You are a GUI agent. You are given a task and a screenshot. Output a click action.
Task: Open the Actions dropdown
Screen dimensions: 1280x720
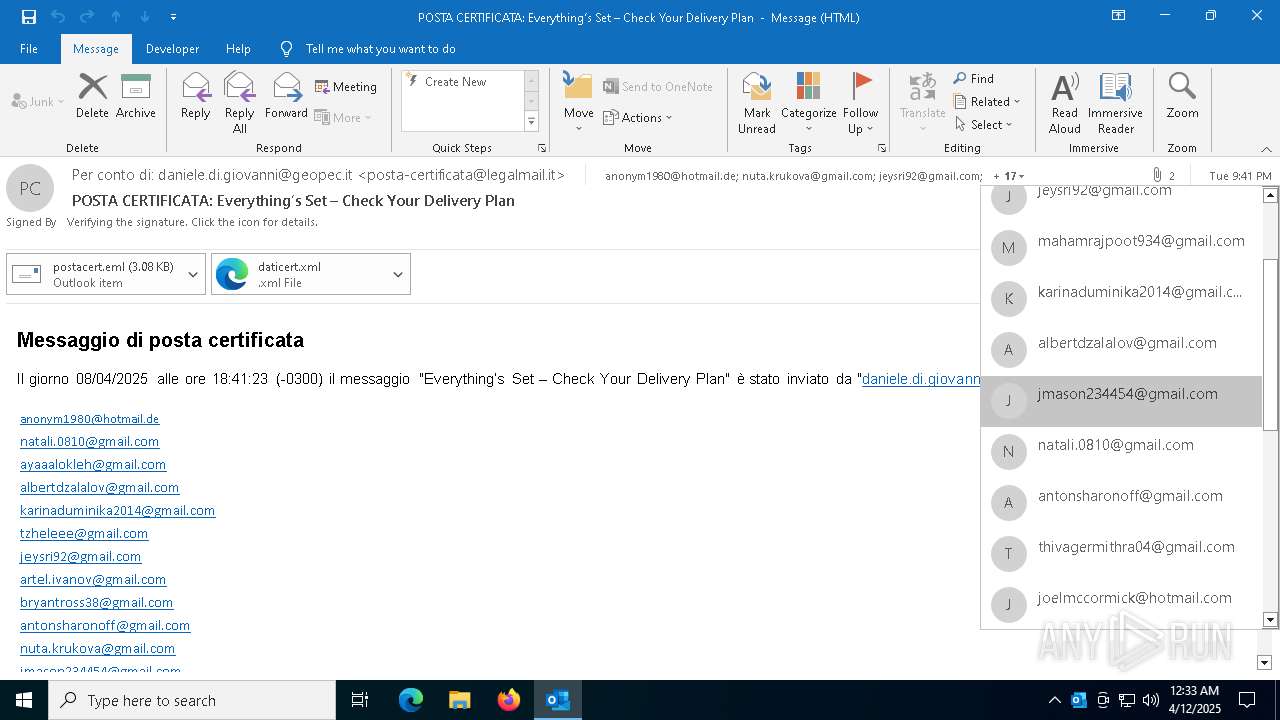click(x=638, y=118)
